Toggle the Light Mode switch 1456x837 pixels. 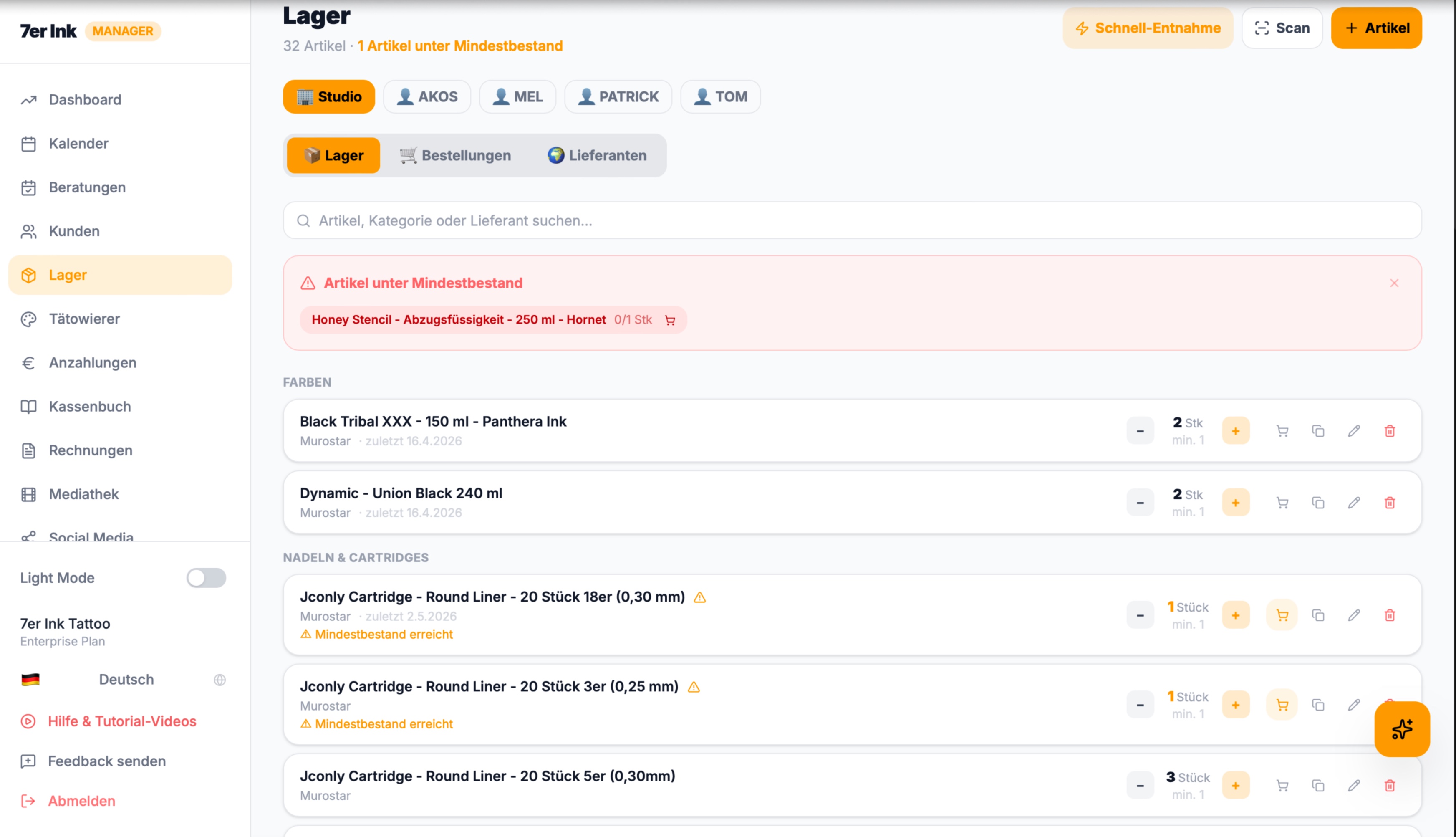(x=206, y=578)
